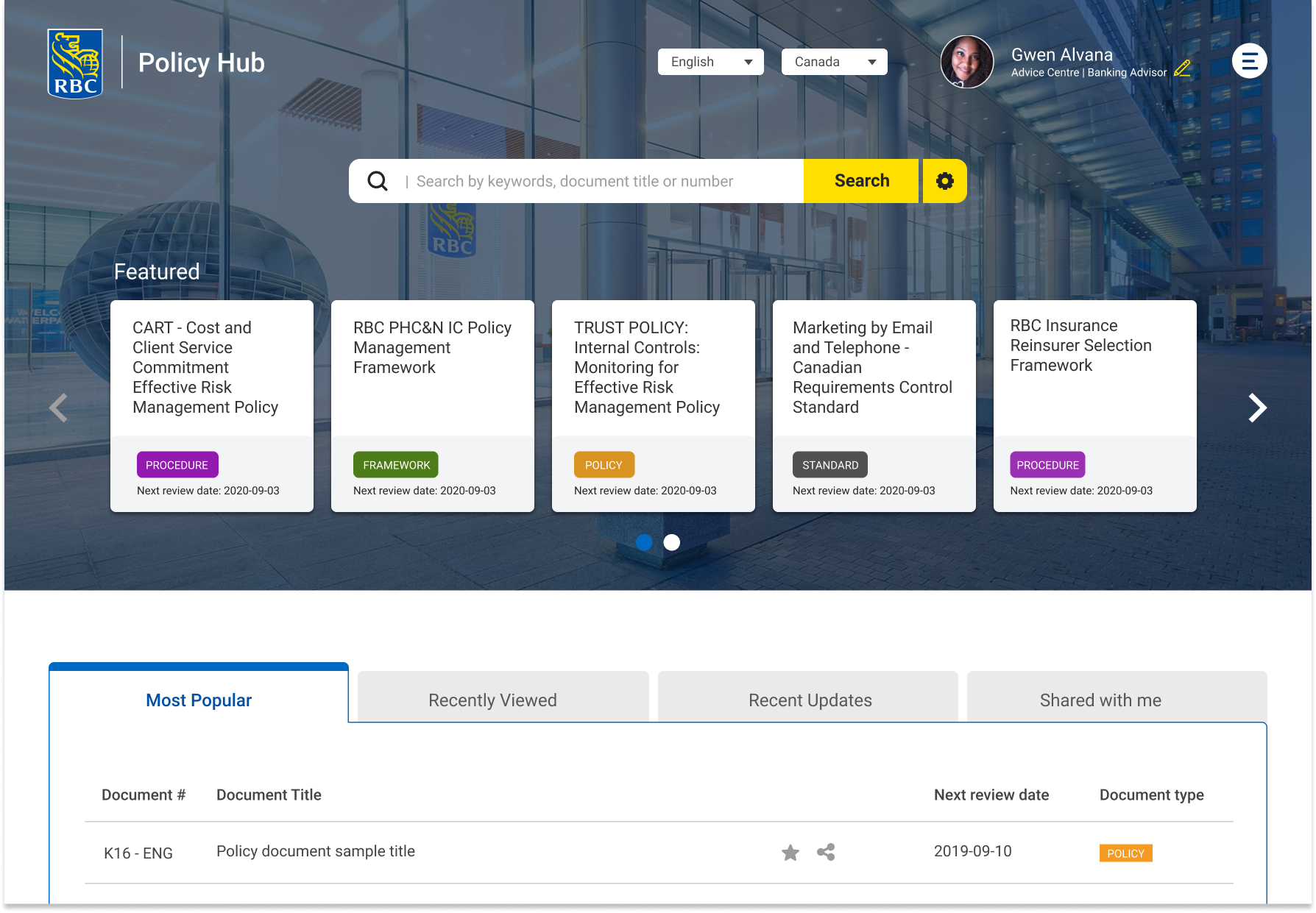Switch to the Recently Viewed tab
This screenshot has height=913, width=1316.
click(492, 700)
